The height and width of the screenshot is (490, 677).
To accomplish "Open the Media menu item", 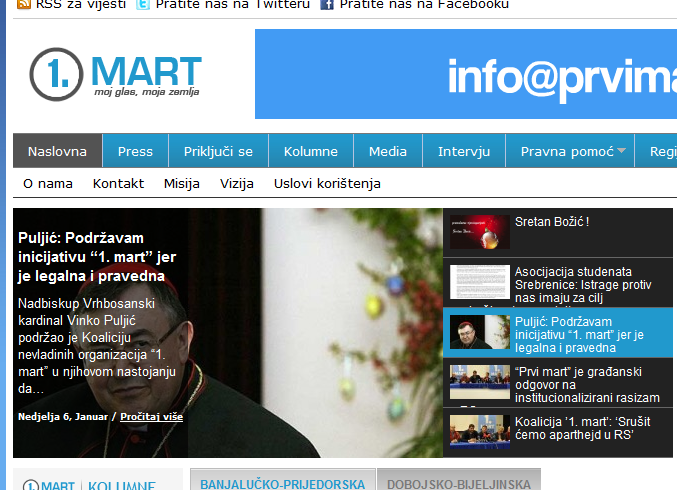I will point(387,151).
